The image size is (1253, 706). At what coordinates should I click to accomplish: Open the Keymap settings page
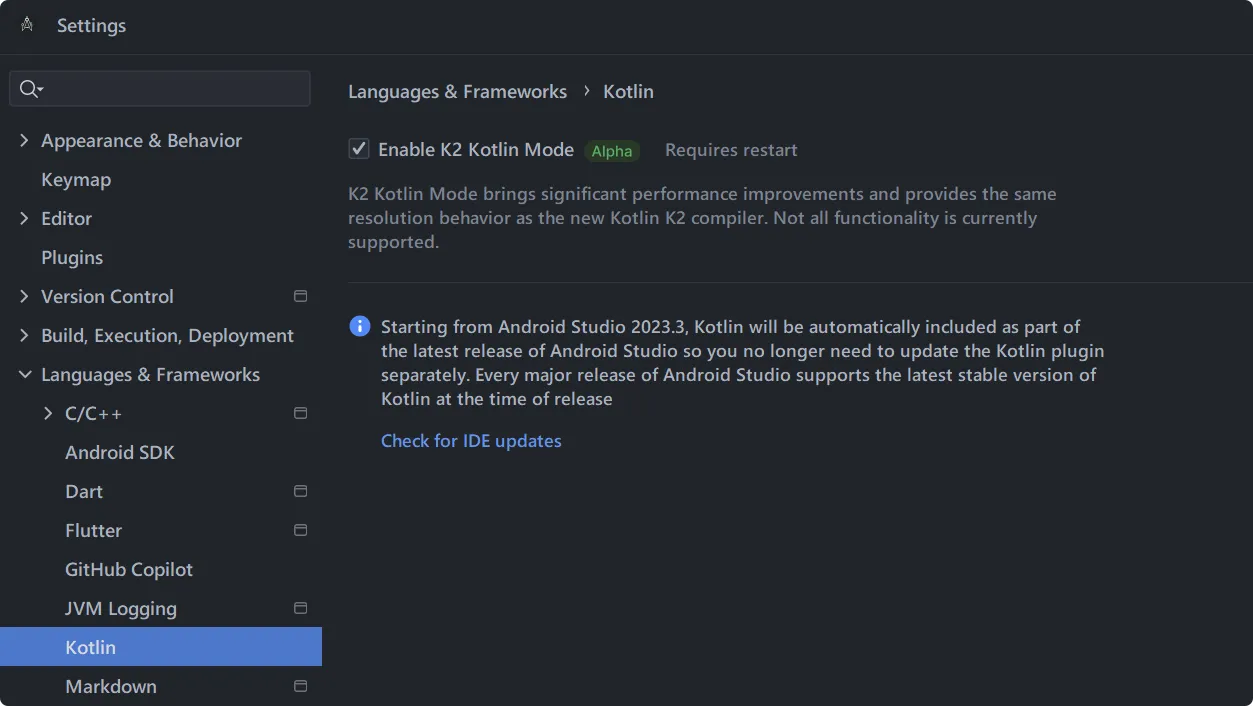(x=76, y=180)
